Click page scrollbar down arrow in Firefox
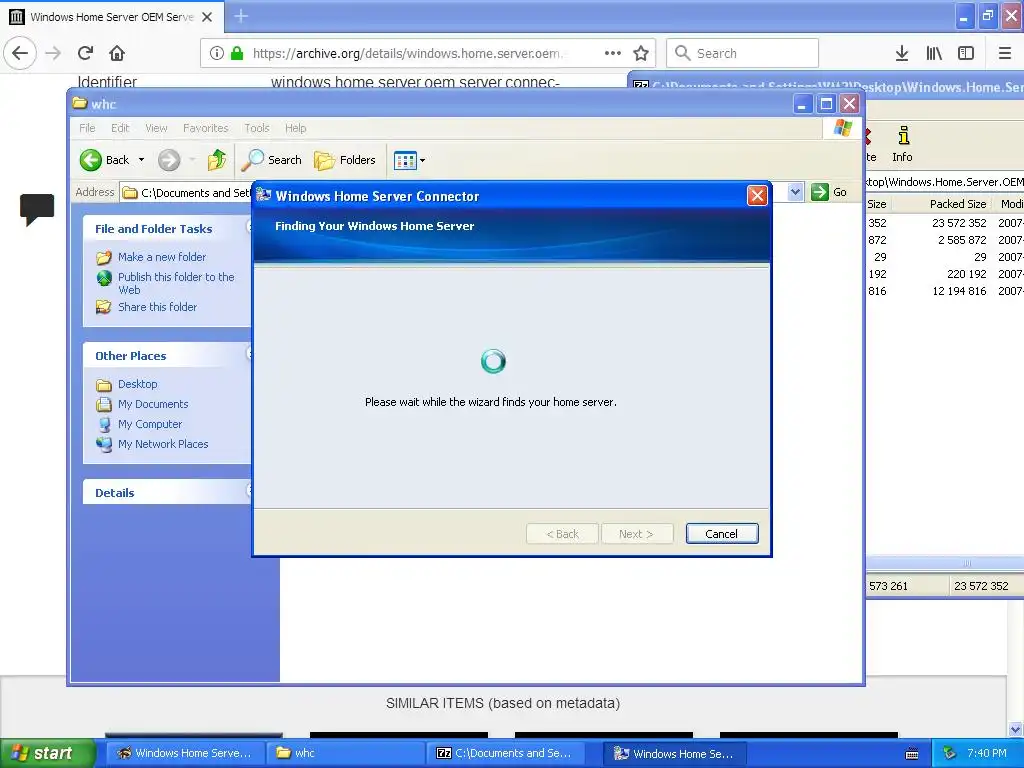The image size is (1024, 768). (1016, 729)
